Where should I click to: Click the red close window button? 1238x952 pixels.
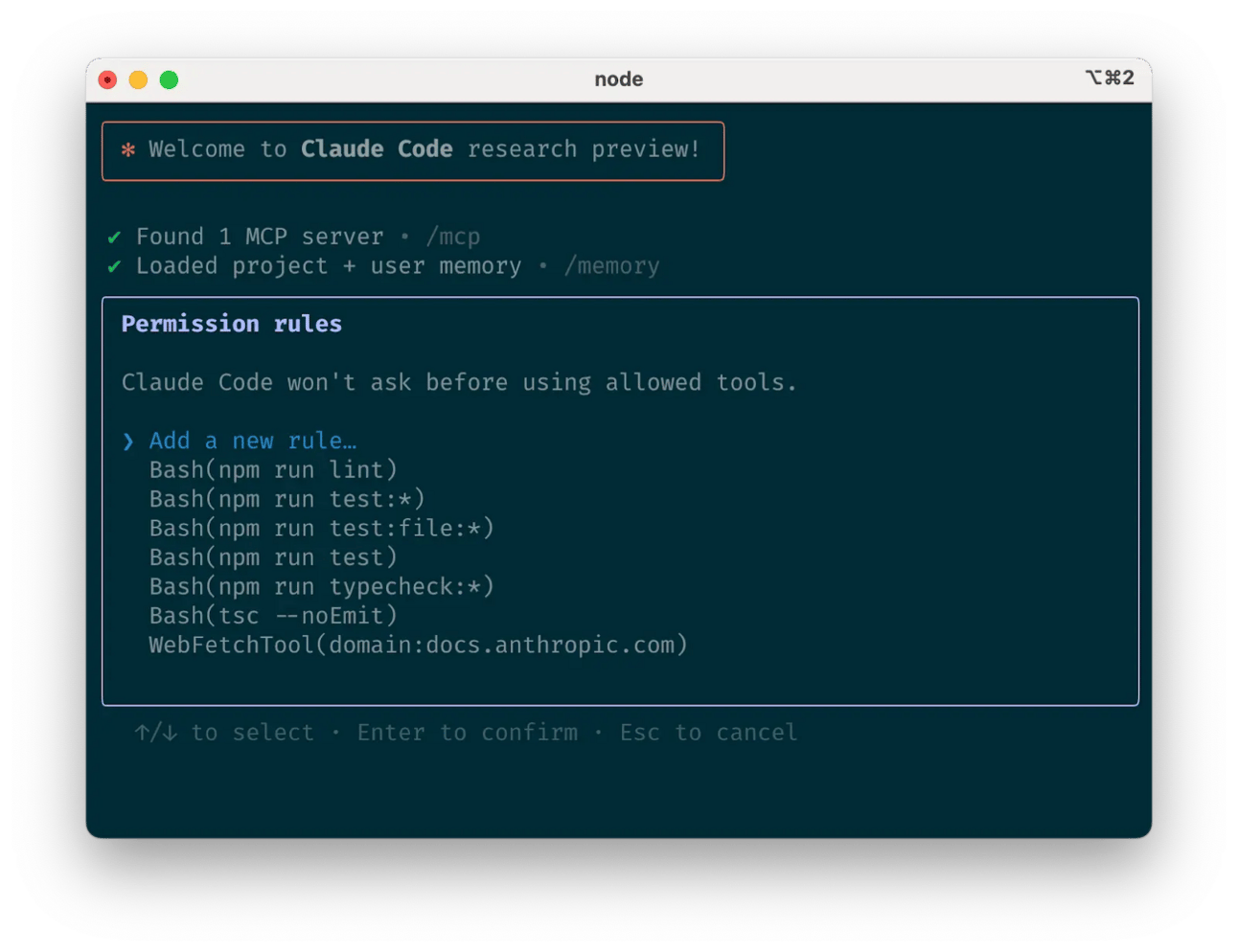pyautogui.click(x=107, y=79)
